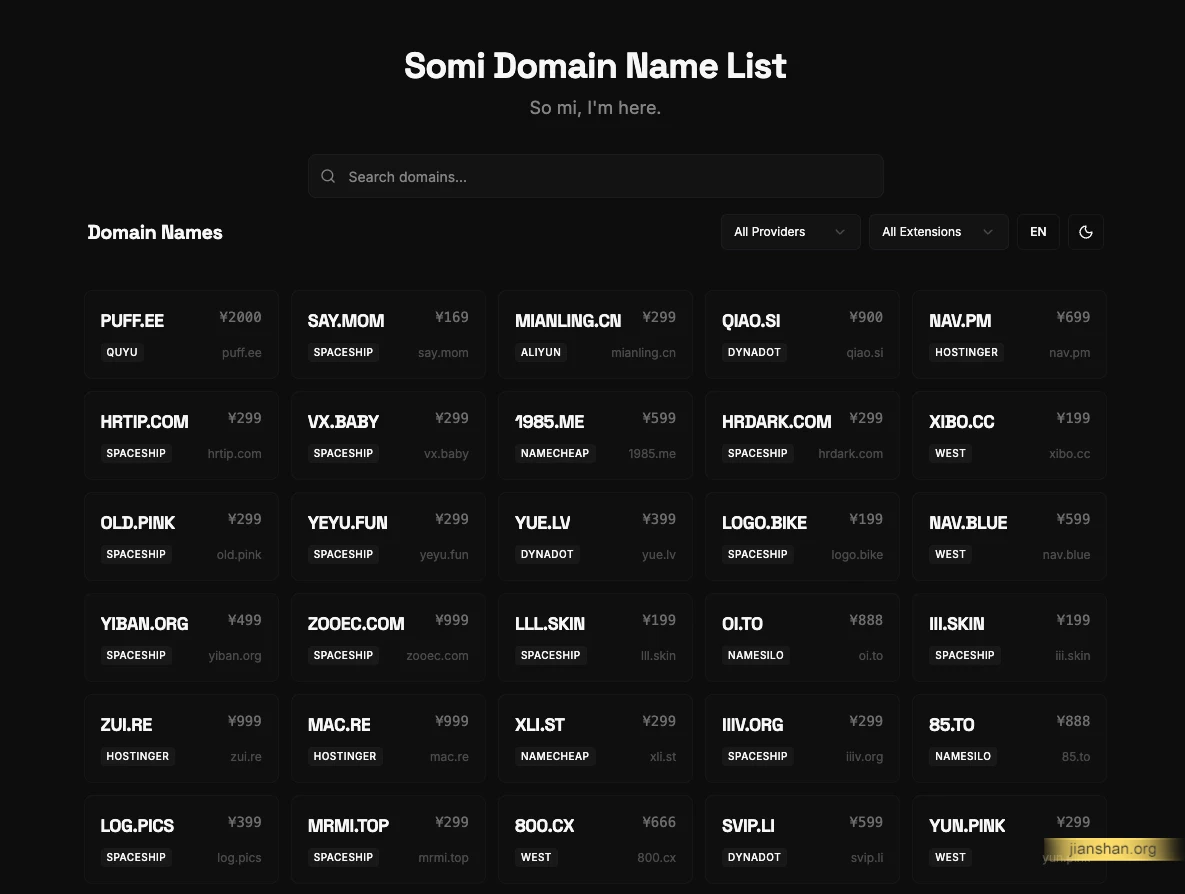Select the 1985.ME domain title
The image size is (1185, 894).
(x=549, y=422)
